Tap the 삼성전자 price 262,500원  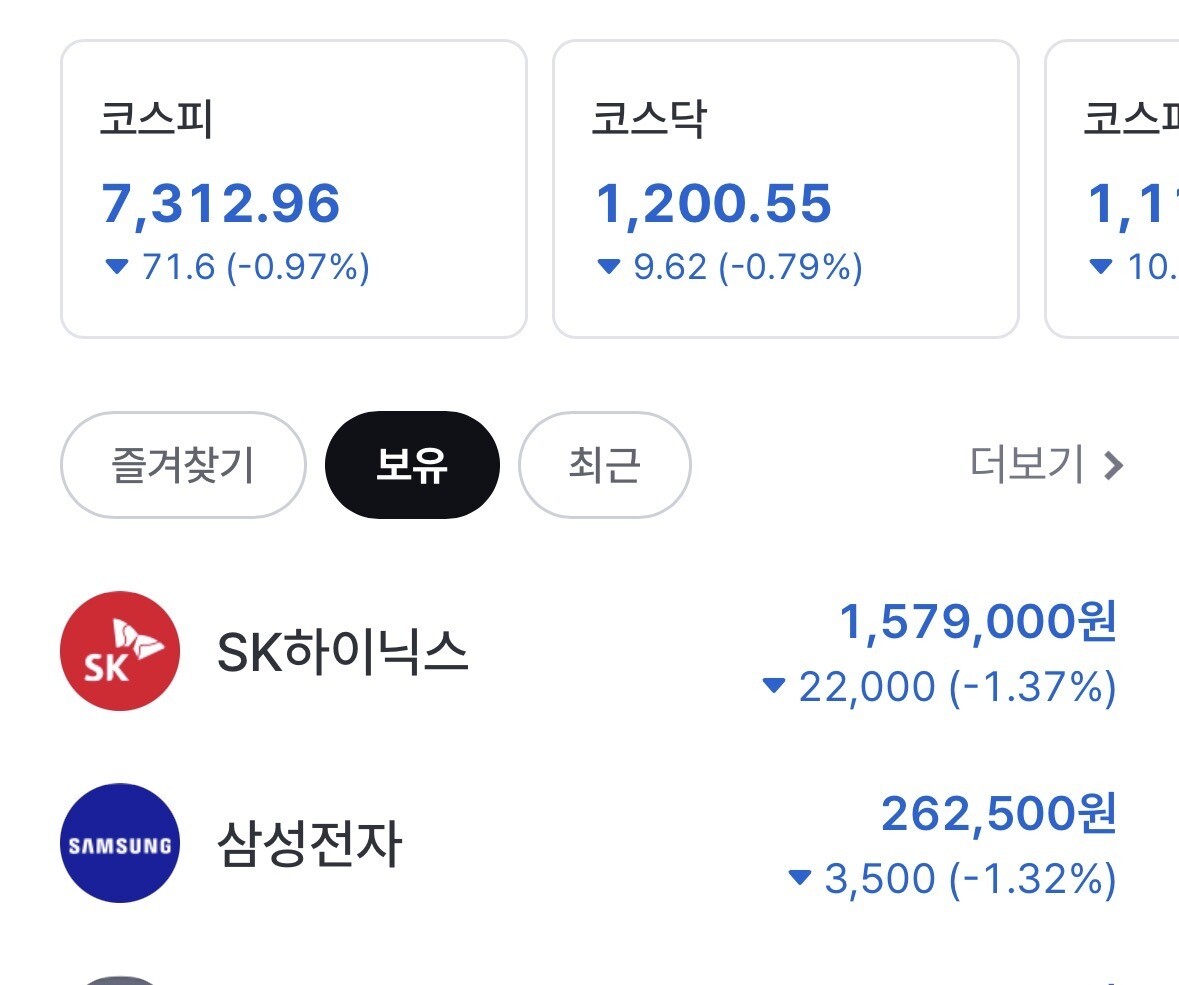pyautogui.click(x=999, y=814)
